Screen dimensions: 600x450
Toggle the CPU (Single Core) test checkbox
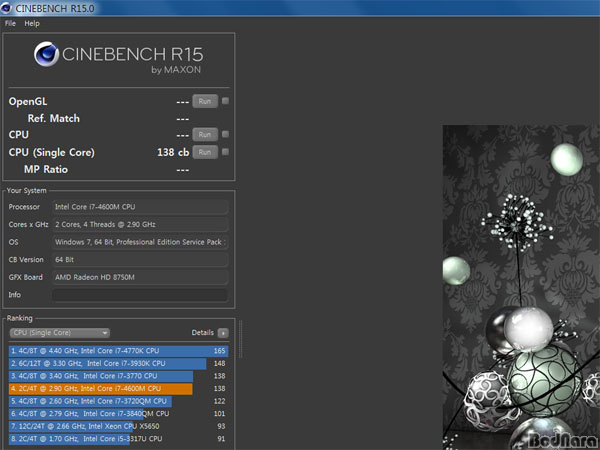[x=225, y=152]
